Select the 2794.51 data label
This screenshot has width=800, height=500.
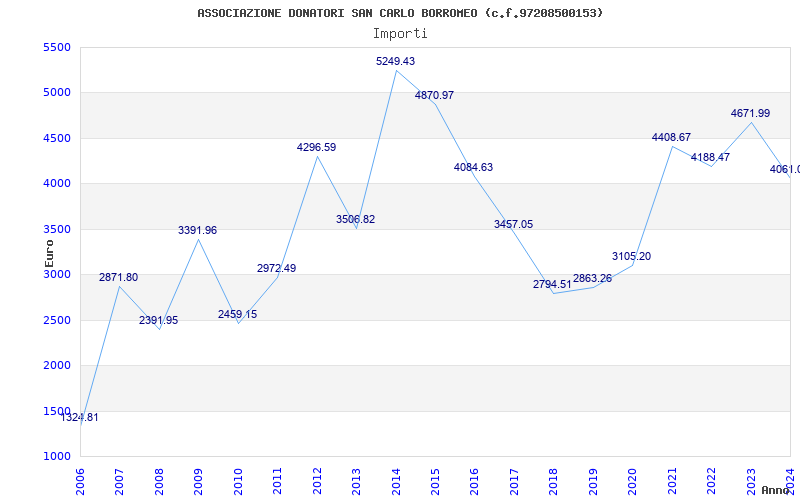tap(553, 284)
